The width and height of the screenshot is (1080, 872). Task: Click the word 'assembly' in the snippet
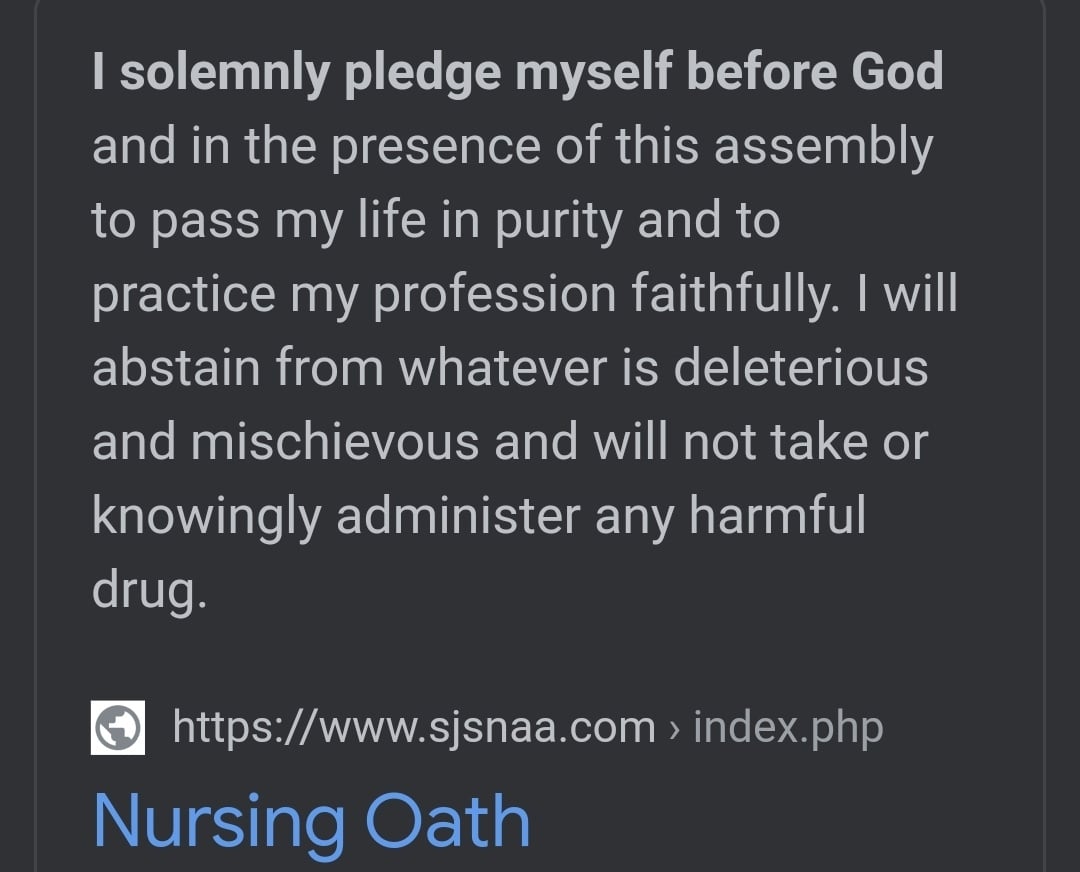coord(823,147)
